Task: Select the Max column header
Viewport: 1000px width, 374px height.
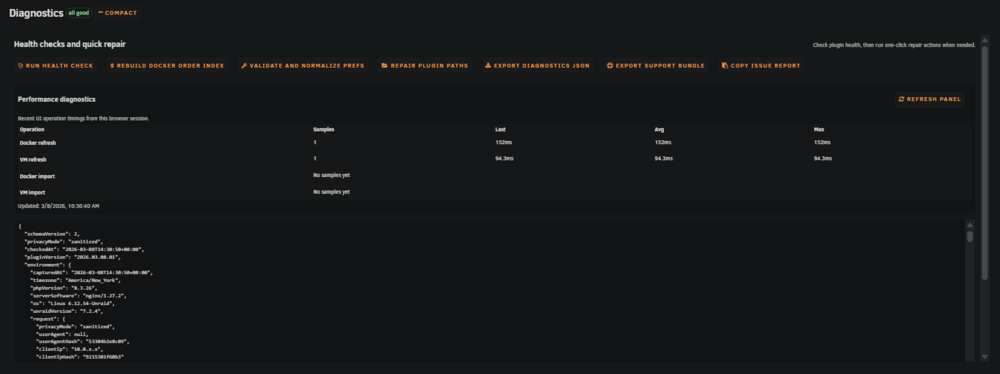Action: [819, 130]
